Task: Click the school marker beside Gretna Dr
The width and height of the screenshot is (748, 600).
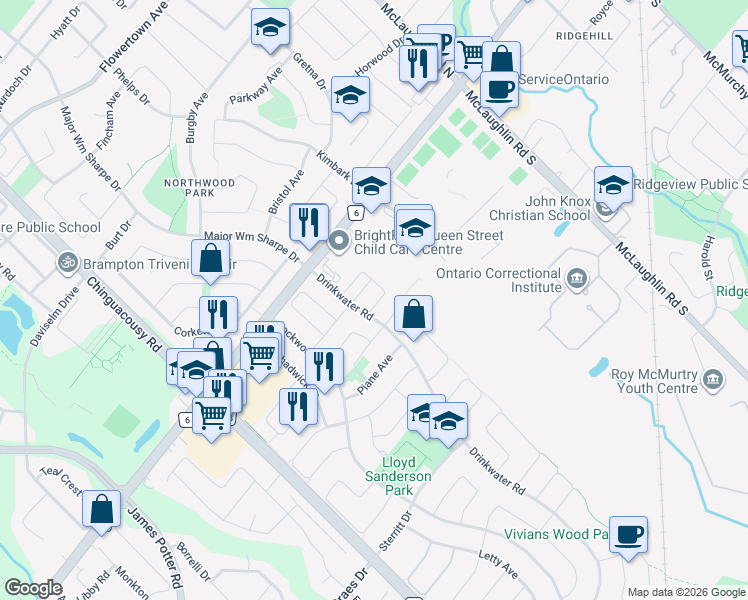Action: (350, 98)
